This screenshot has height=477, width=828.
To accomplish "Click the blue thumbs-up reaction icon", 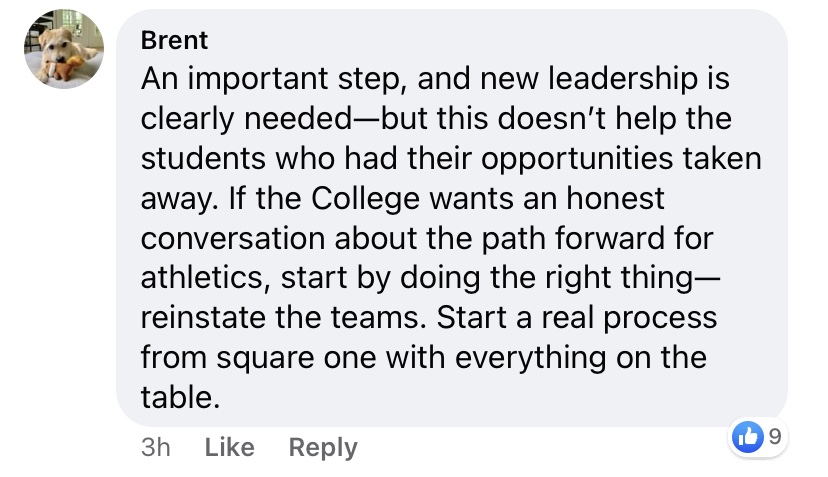I will click(747, 435).
